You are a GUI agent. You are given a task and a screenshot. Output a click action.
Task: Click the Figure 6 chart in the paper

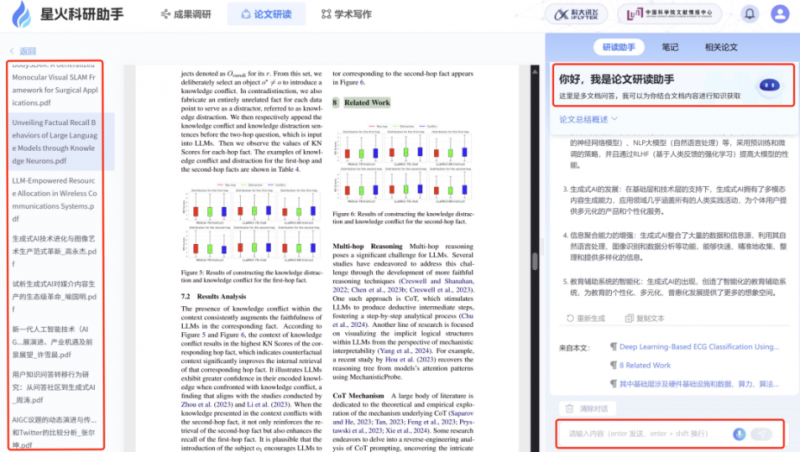(404, 164)
